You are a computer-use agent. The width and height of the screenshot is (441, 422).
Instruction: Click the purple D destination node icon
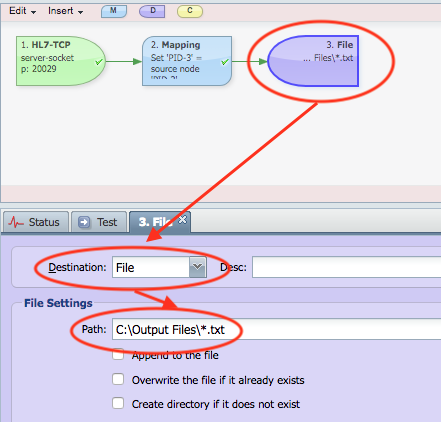point(152,11)
